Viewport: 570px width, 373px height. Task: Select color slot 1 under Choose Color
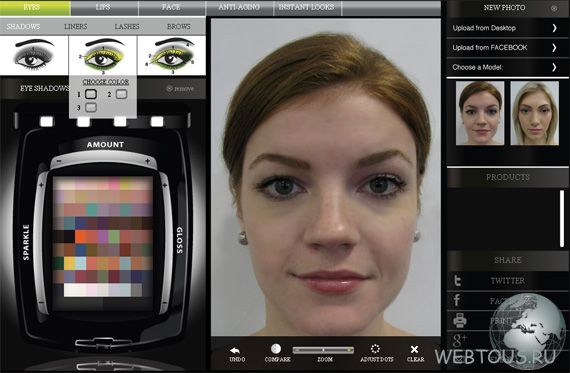pyautogui.click(x=91, y=94)
